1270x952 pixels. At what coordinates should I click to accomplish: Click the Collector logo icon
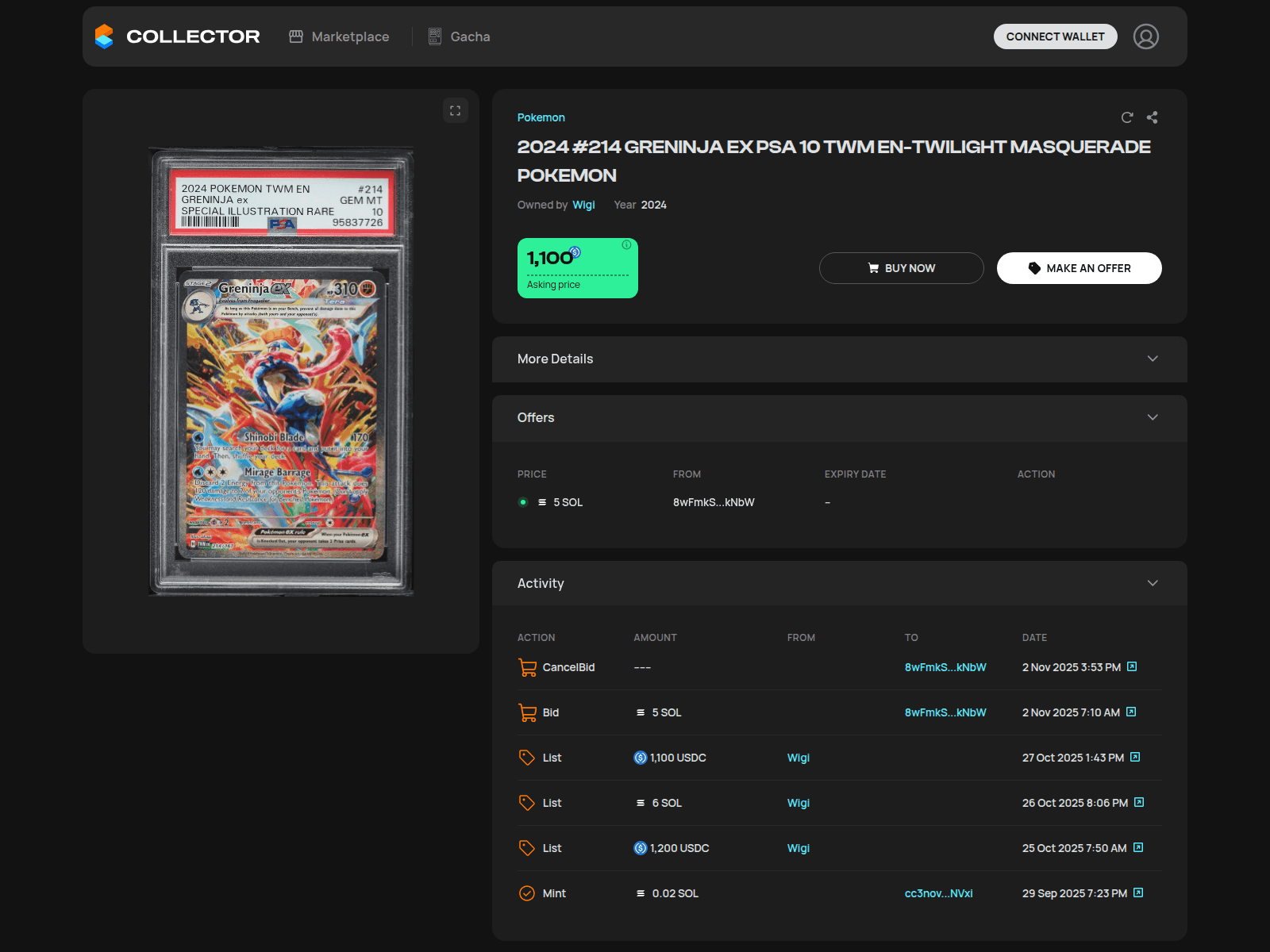[104, 36]
